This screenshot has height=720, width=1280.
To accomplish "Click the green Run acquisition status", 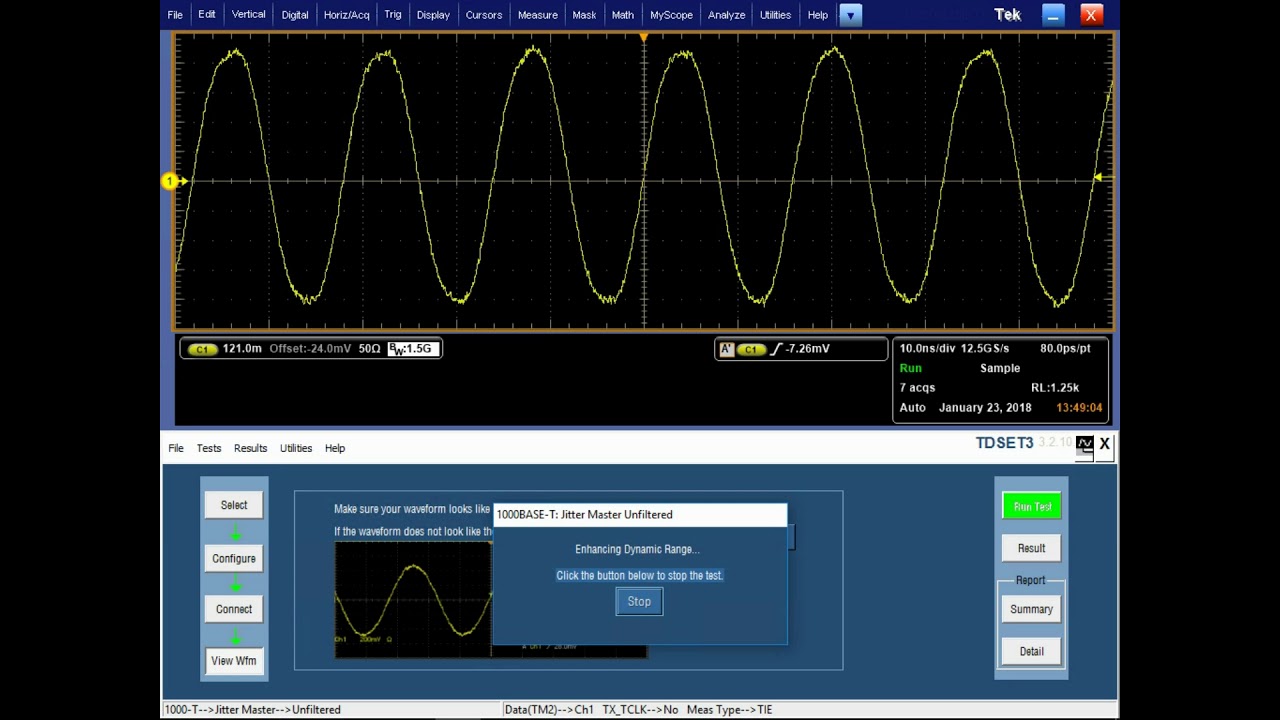I will point(911,368).
